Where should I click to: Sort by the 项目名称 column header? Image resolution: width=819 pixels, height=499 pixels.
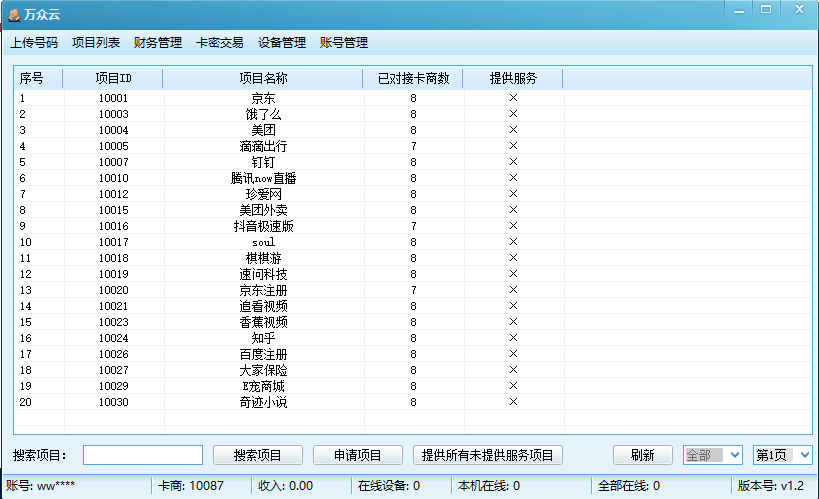(x=263, y=78)
